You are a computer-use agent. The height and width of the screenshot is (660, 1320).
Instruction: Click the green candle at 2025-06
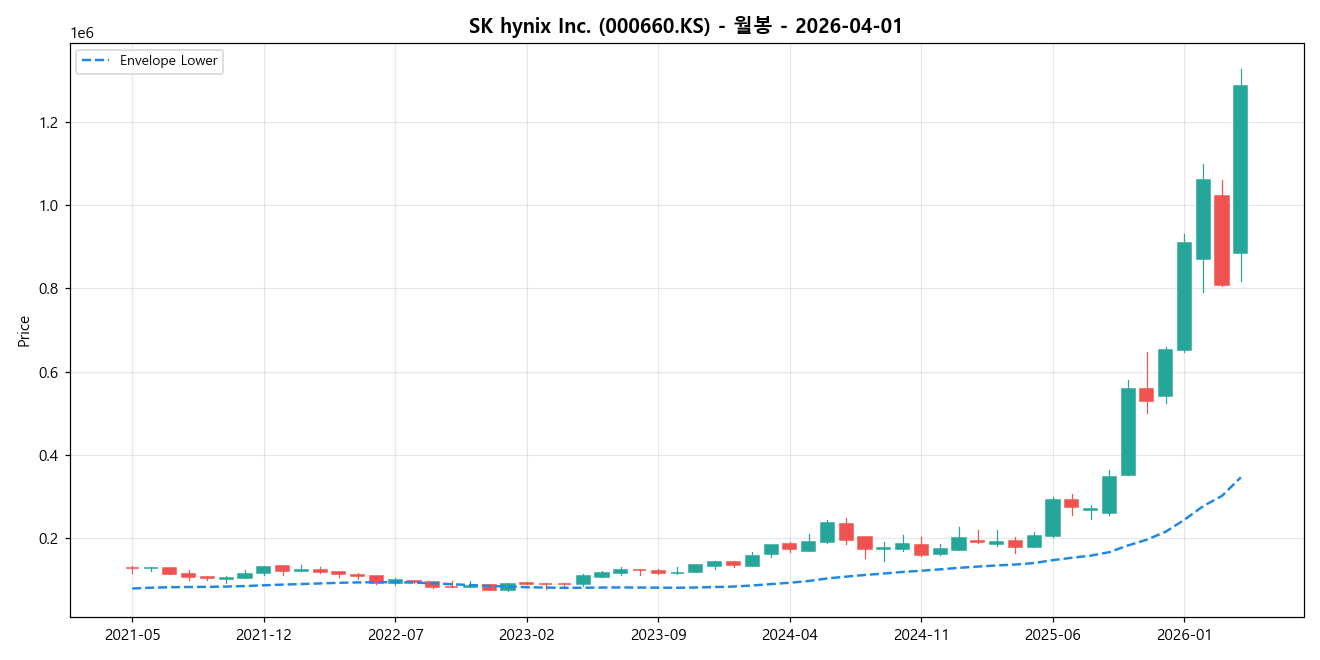(1053, 518)
